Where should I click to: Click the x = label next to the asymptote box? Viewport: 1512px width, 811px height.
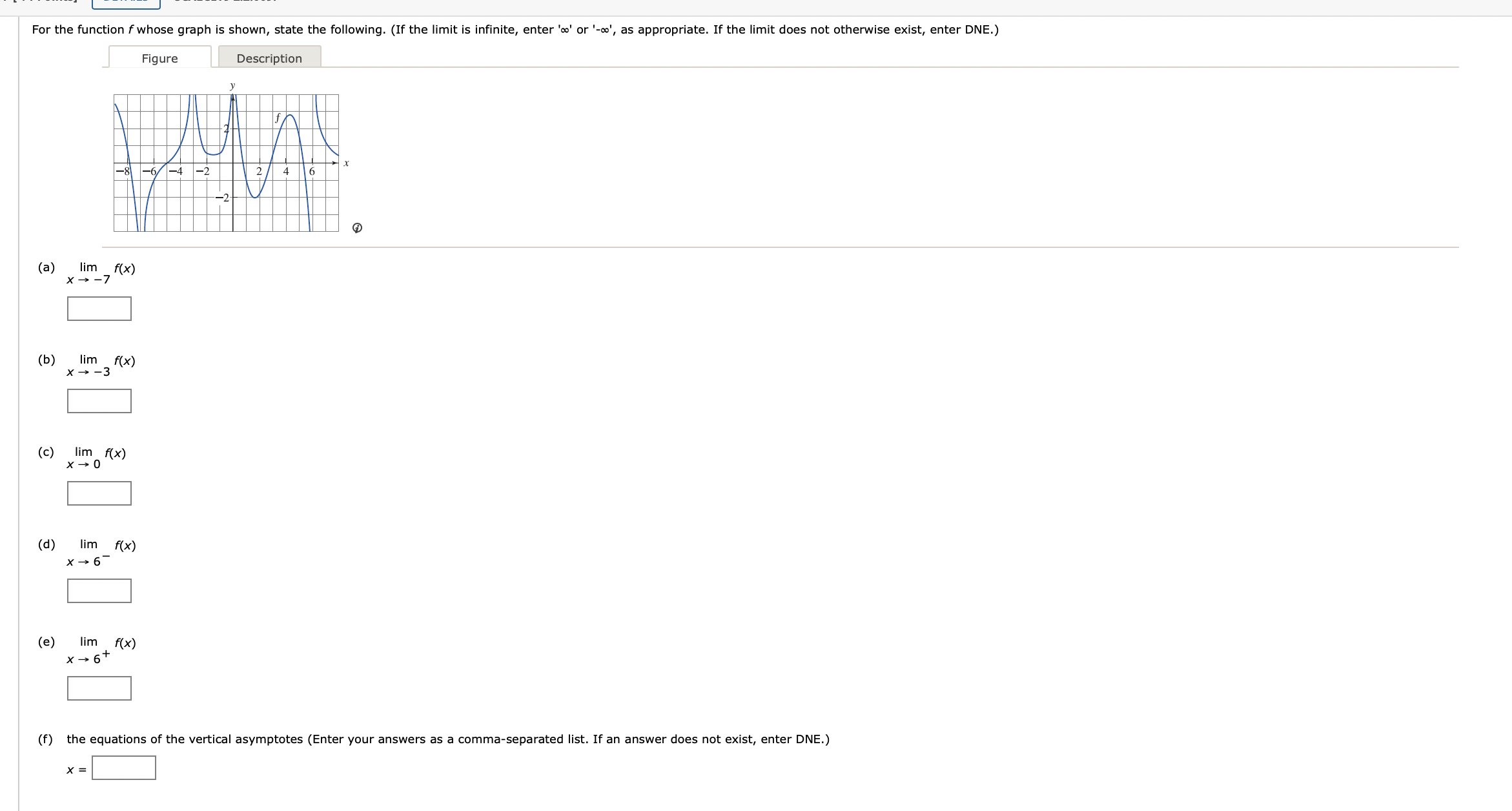(x=75, y=768)
